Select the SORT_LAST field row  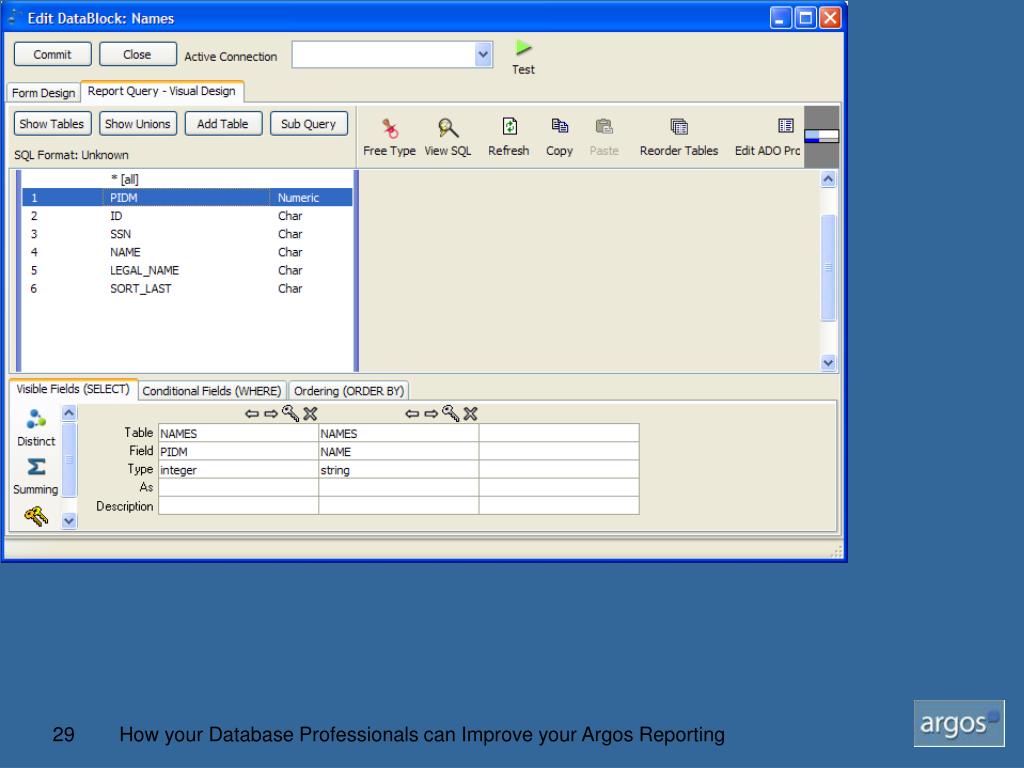pyautogui.click(x=187, y=289)
